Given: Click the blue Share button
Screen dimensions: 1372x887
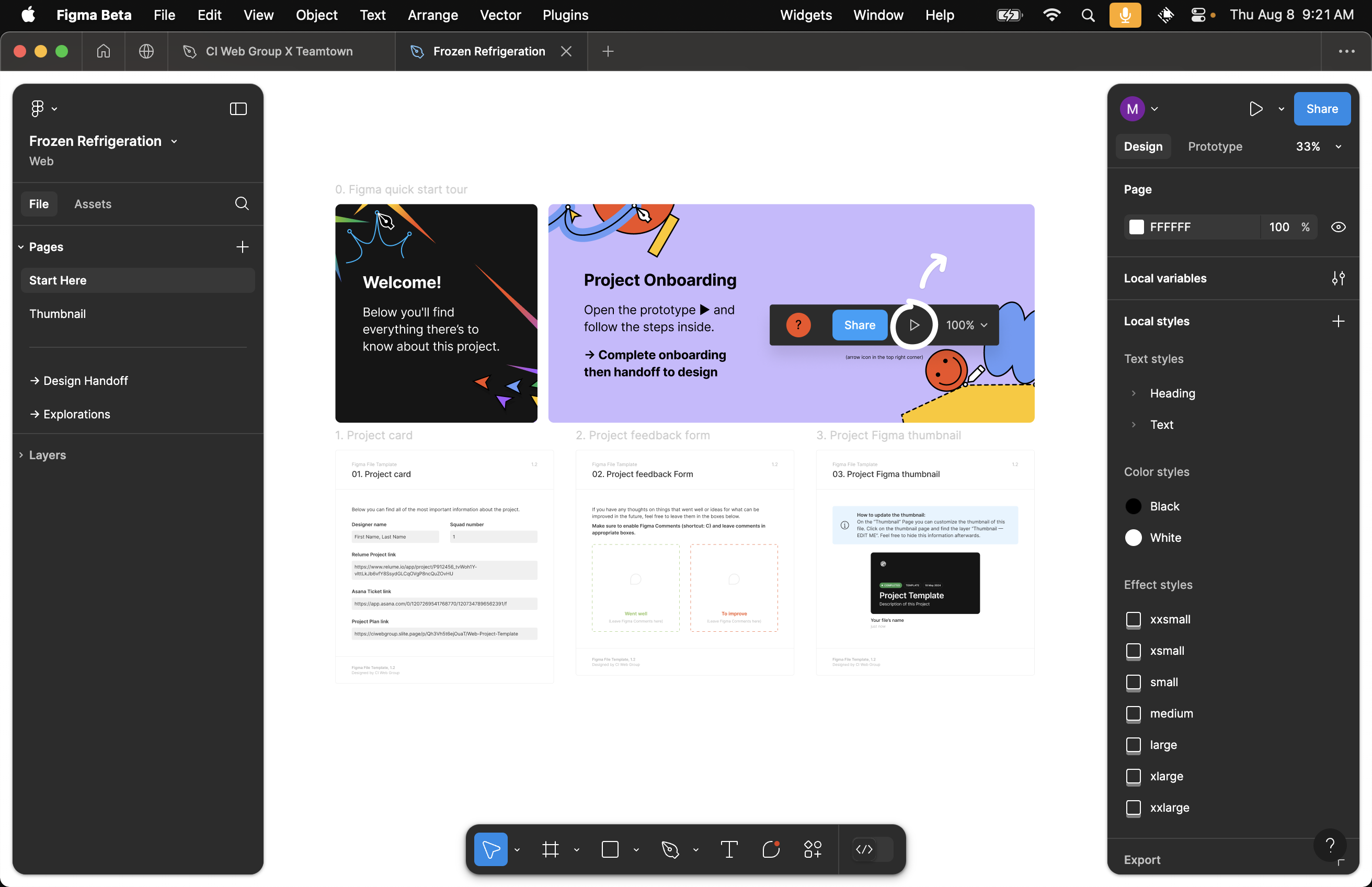Looking at the screenshot, I should point(1321,109).
